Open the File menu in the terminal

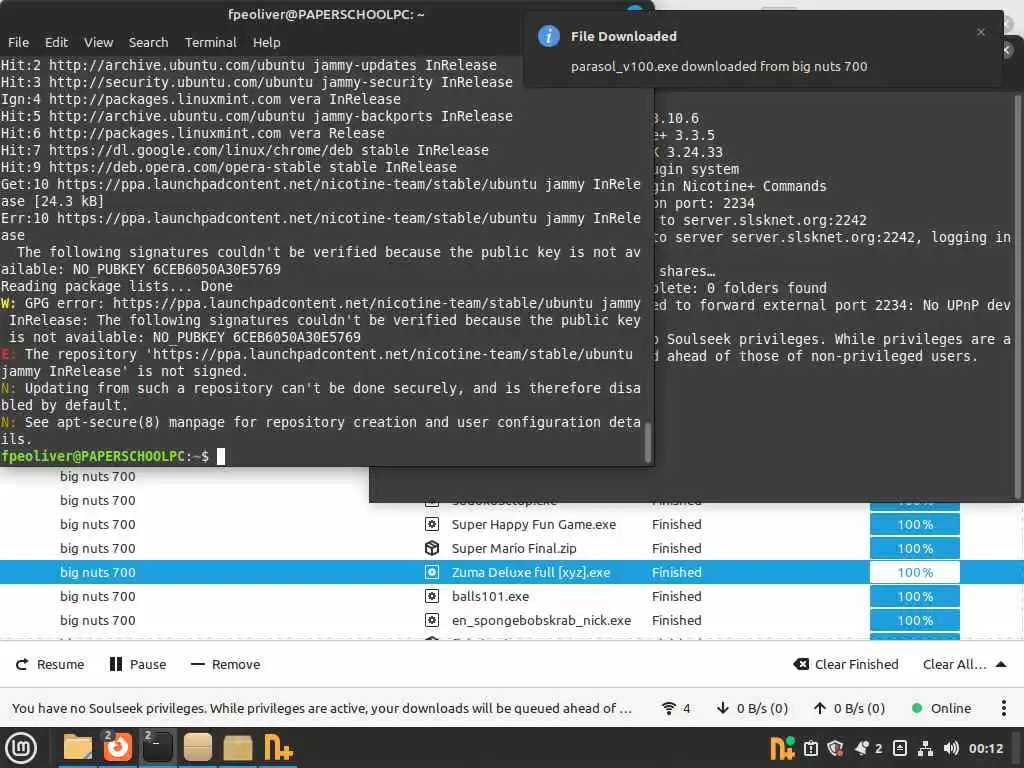click(x=18, y=42)
